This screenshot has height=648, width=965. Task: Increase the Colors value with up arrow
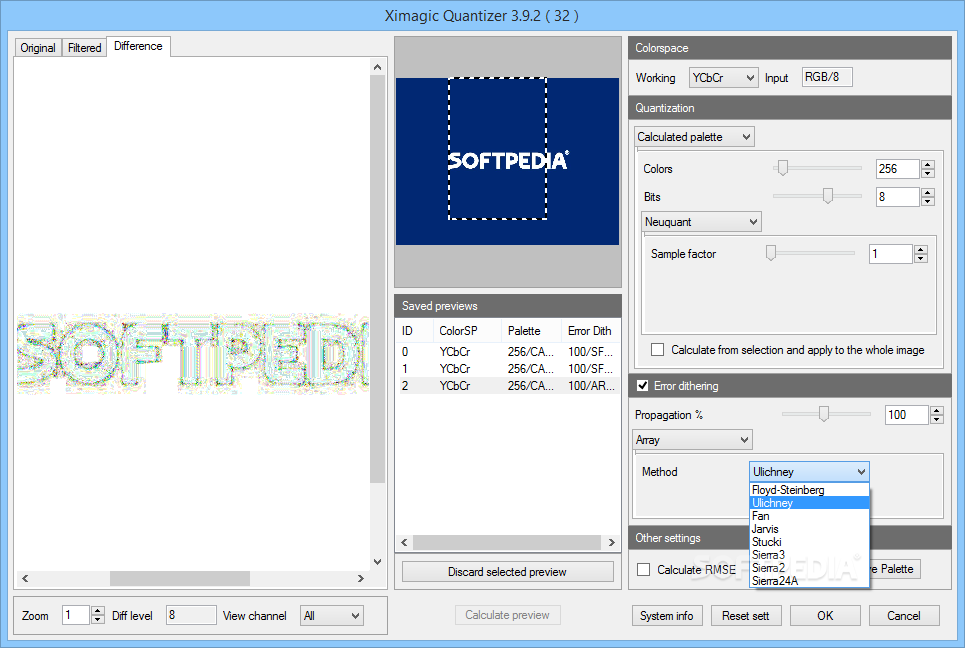coord(928,164)
